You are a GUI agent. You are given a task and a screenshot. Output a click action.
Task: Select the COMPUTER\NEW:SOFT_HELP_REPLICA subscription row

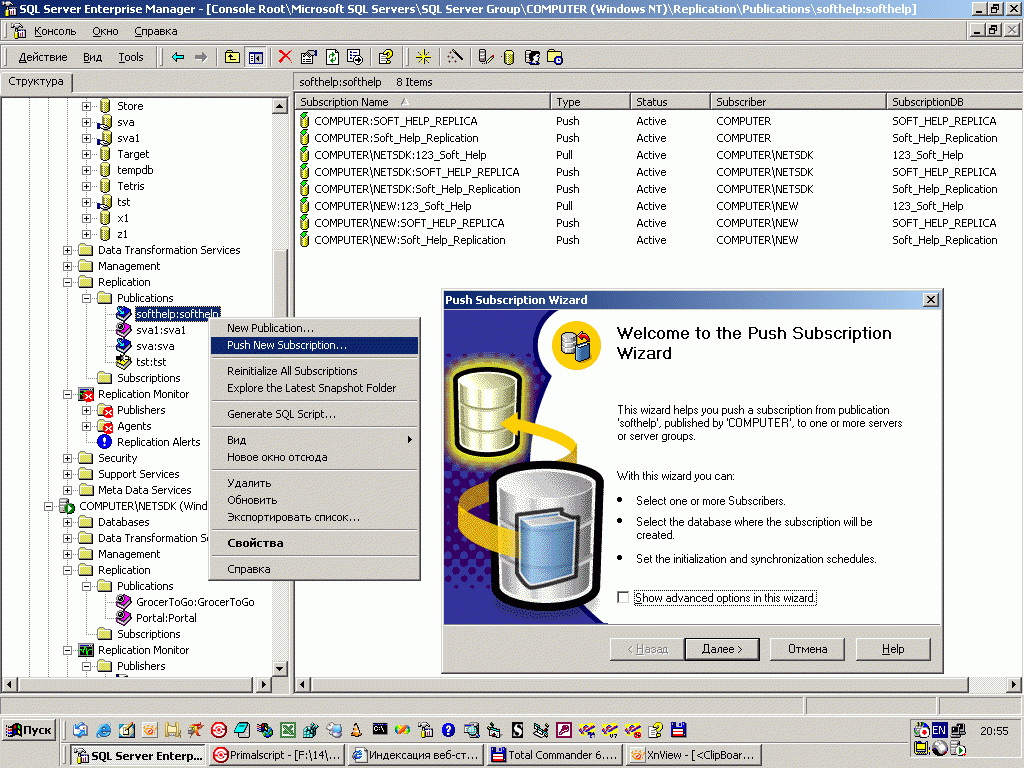(x=658, y=223)
